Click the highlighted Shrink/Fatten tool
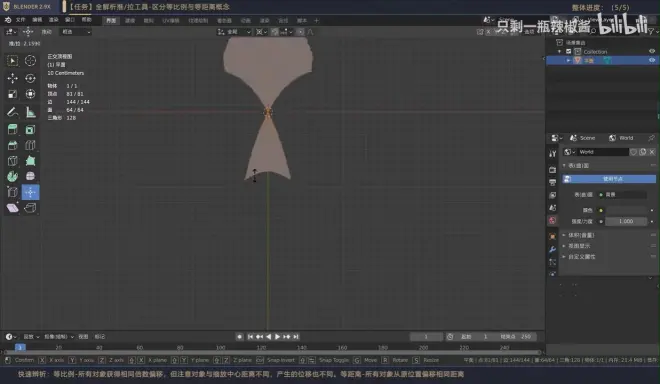 30,192
